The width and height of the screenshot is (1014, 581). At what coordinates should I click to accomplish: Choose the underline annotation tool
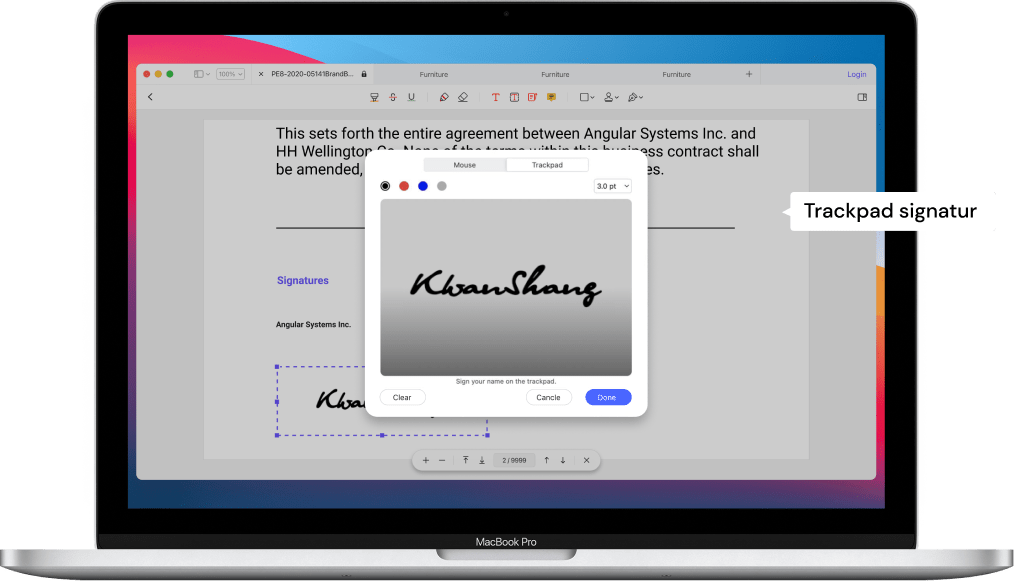410,97
